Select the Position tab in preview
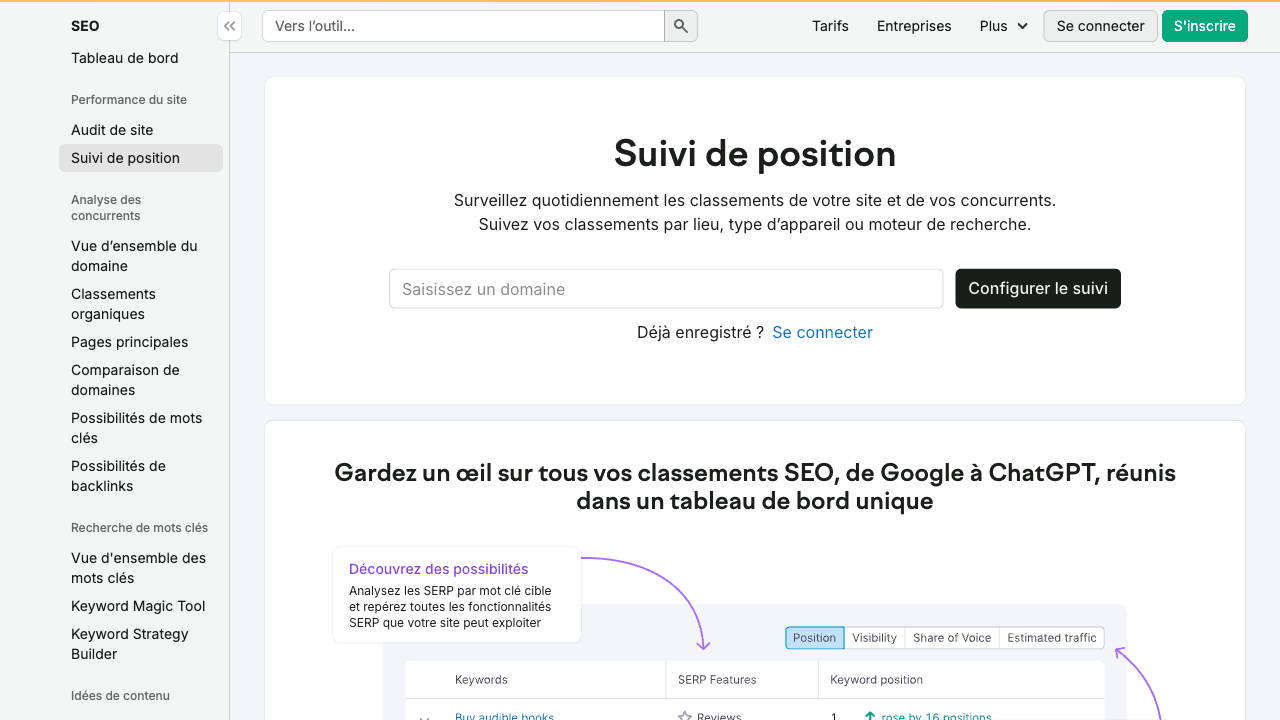Screen dimensions: 1280x720 815,638
